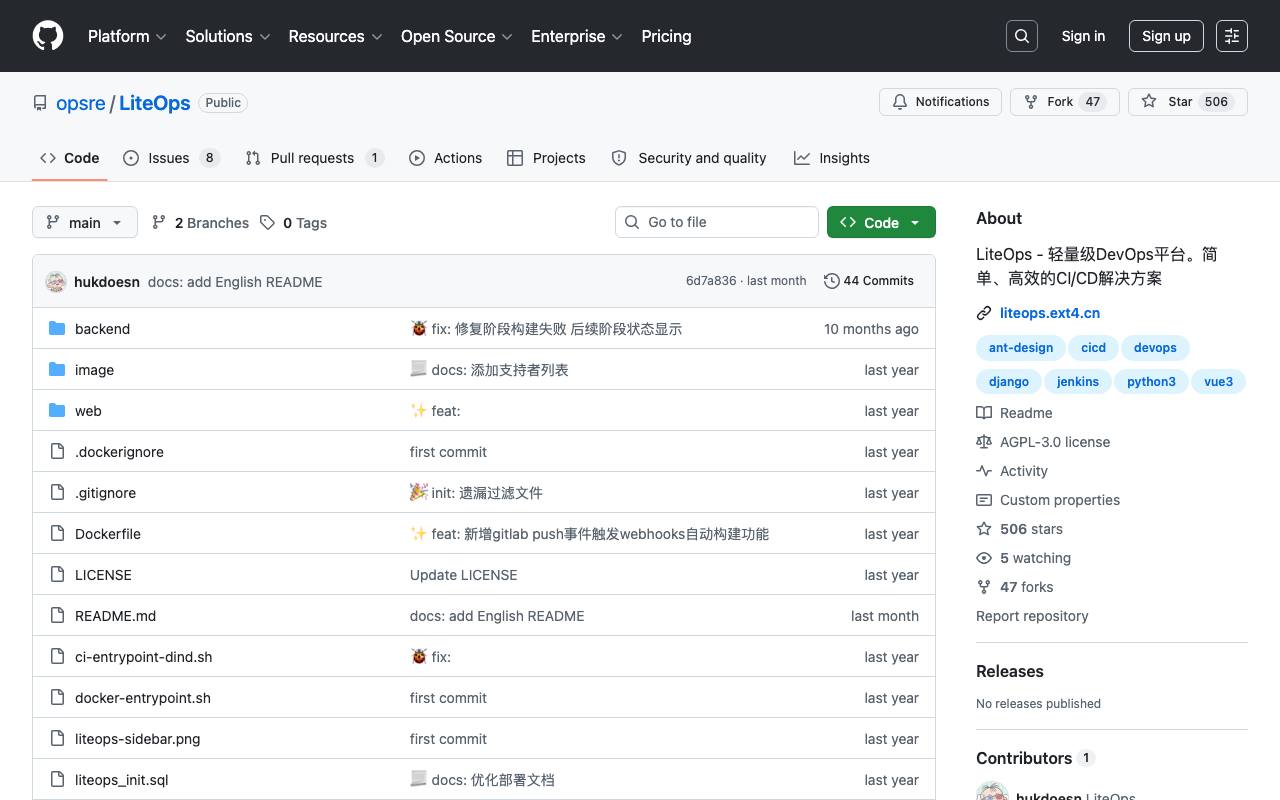Expand the Open Source menu
This screenshot has height=800, width=1280.
pos(457,36)
